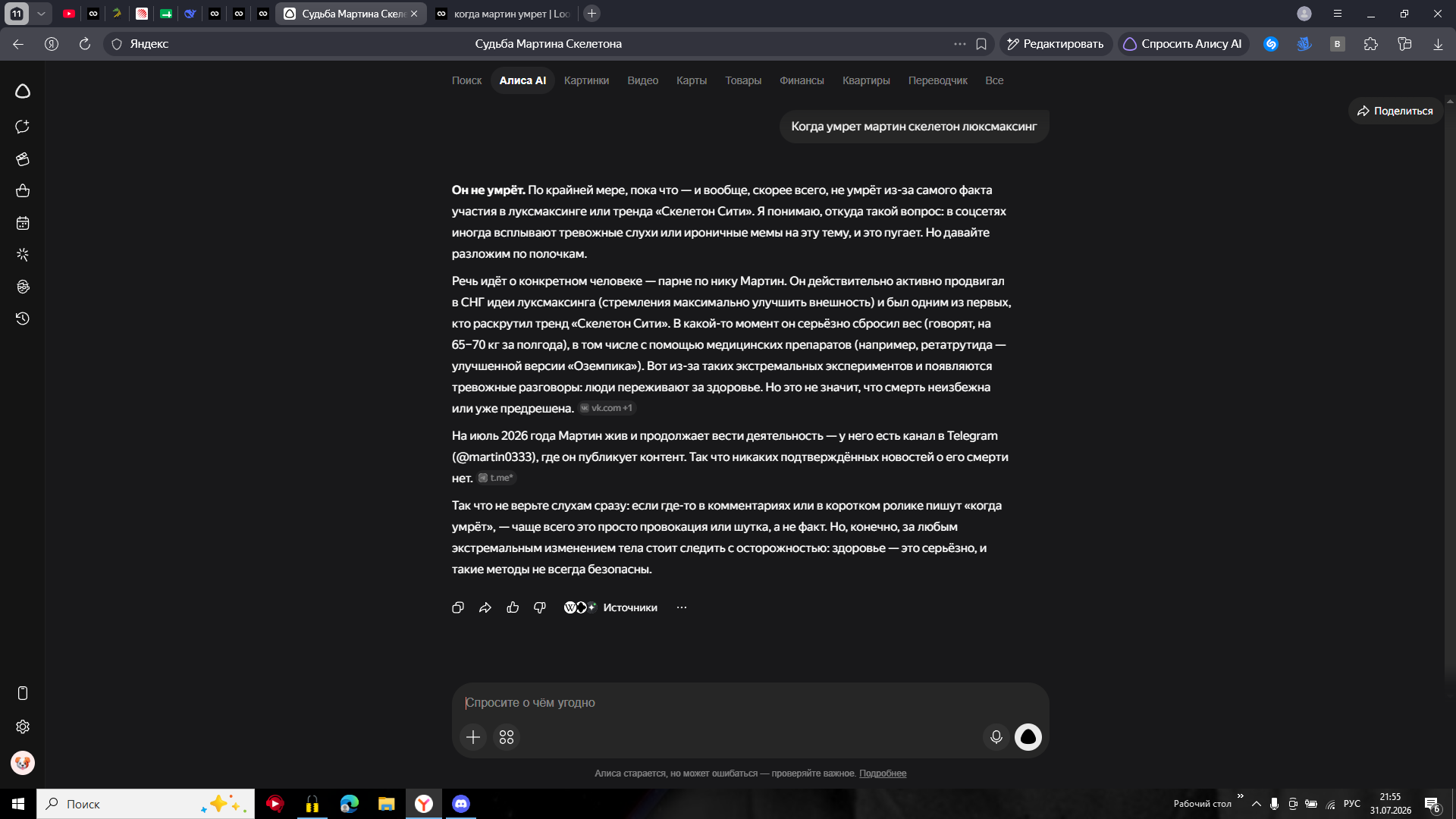Like the answer with thumbs up

(x=513, y=607)
